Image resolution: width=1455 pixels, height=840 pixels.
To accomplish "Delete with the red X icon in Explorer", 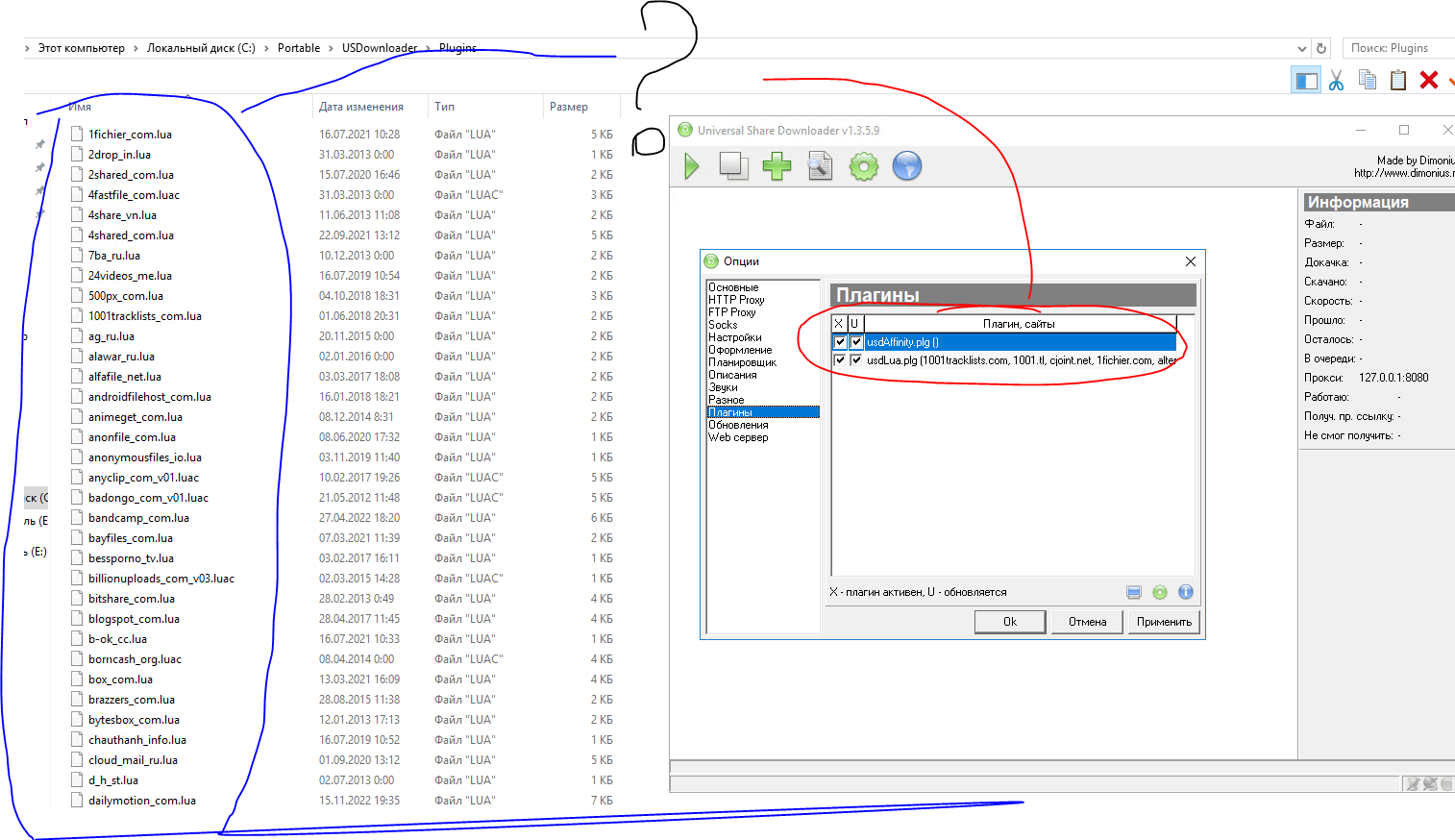I will [x=1429, y=80].
